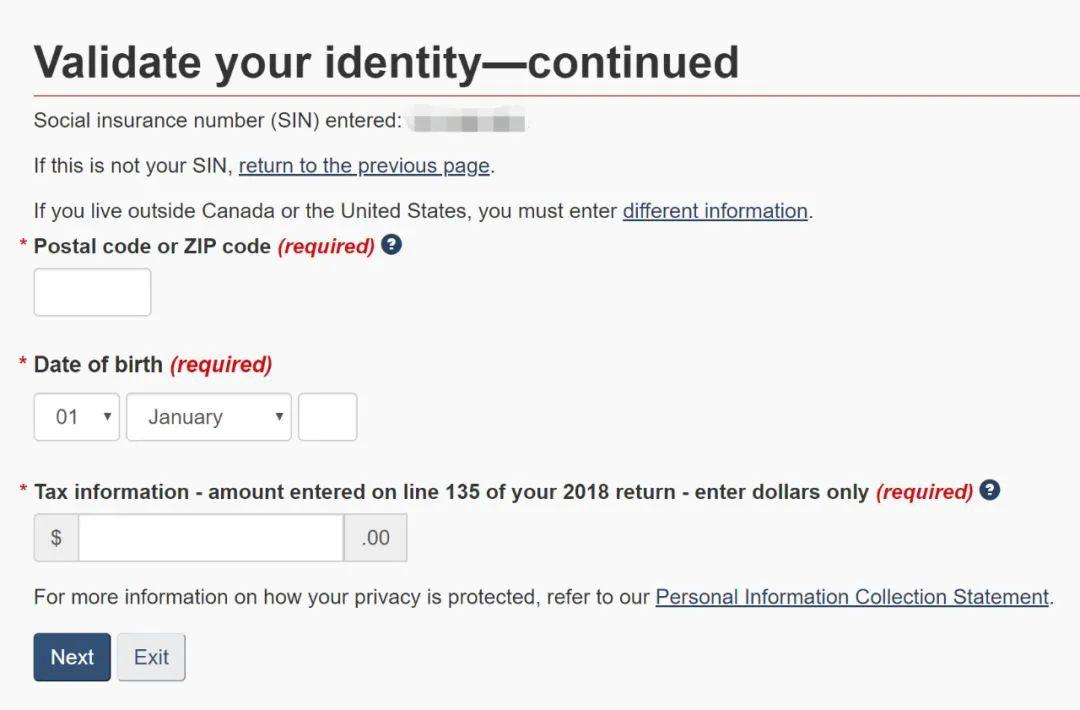Click the line 135 dollar amount field
Viewport: 1080px width, 710px height.
tap(211, 538)
